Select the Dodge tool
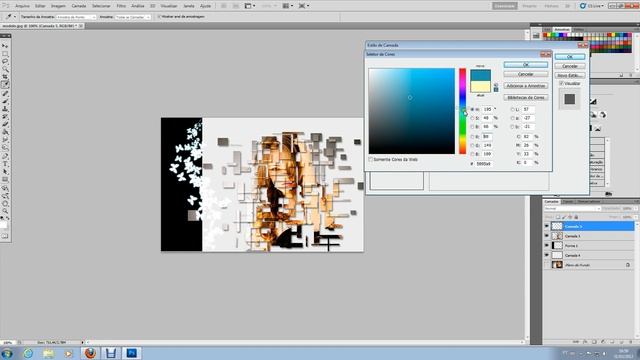The height and width of the screenshot is (360, 640). click(5, 148)
